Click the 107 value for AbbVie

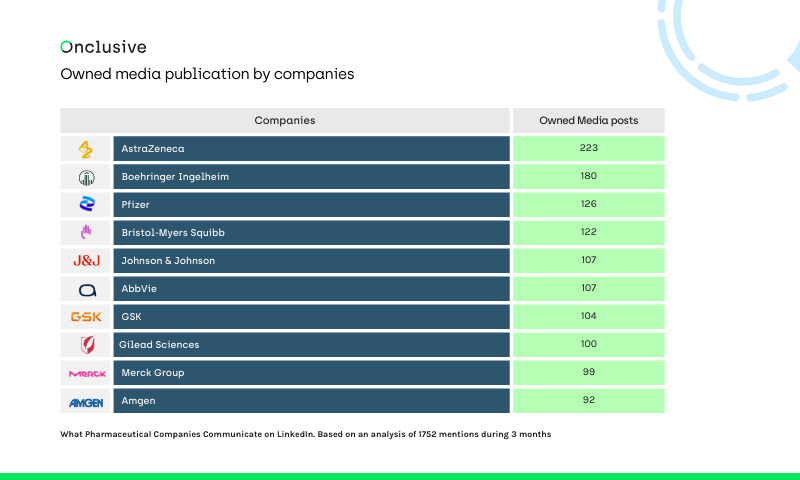[589, 288]
